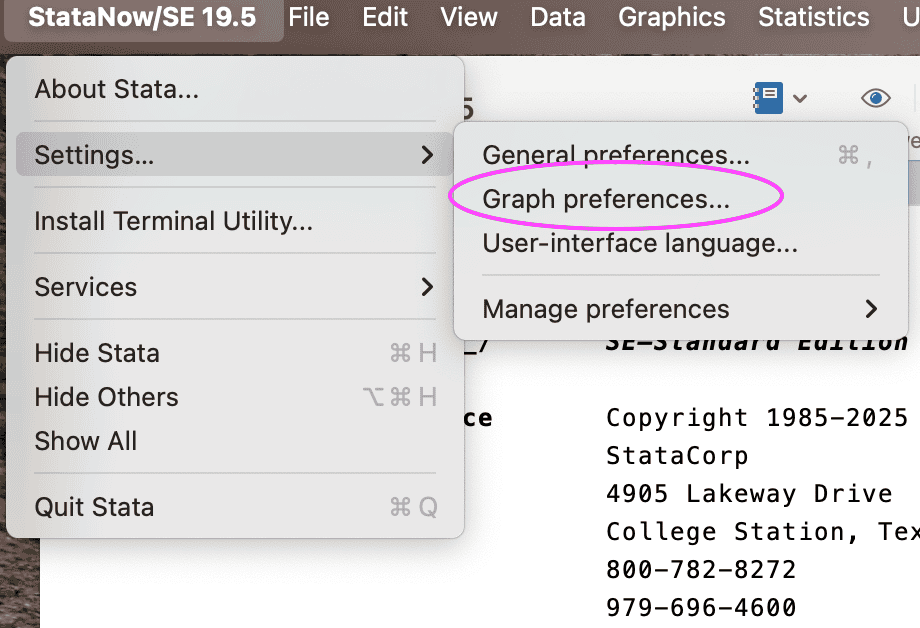Select User-interface language... option
The width and height of the screenshot is (920, 628).
point(640,243)
